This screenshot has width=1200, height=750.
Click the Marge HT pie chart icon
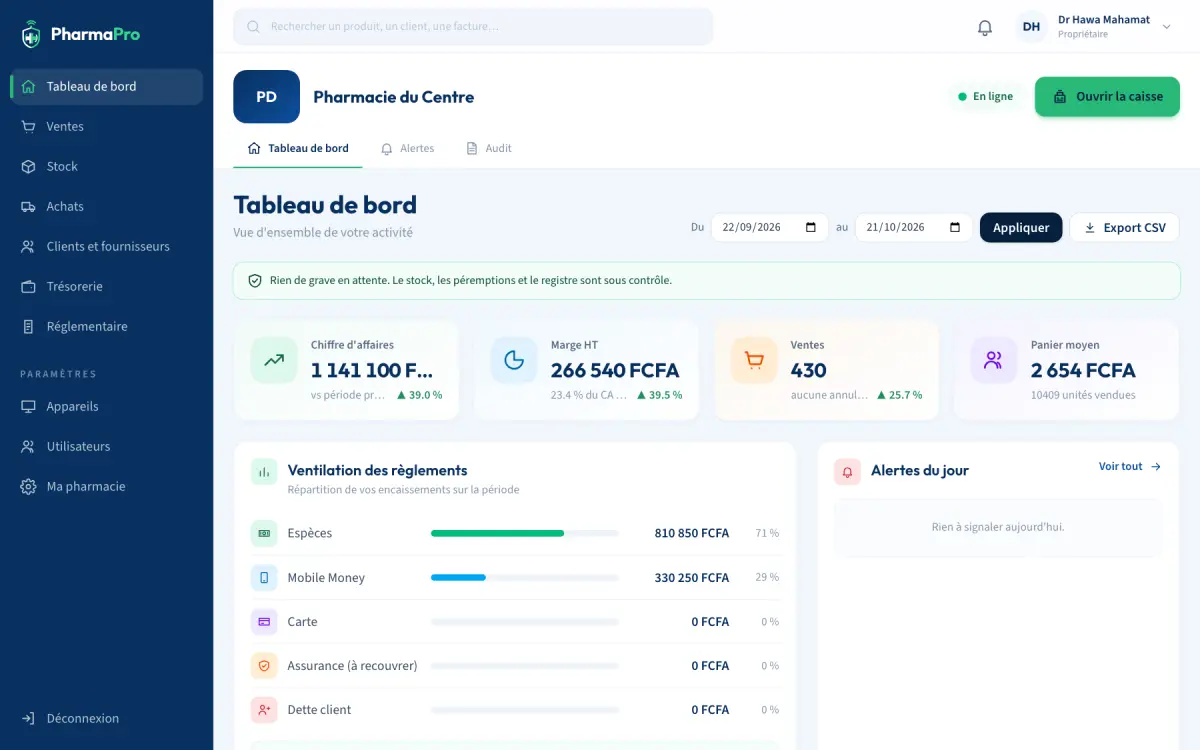click(514, 361)
